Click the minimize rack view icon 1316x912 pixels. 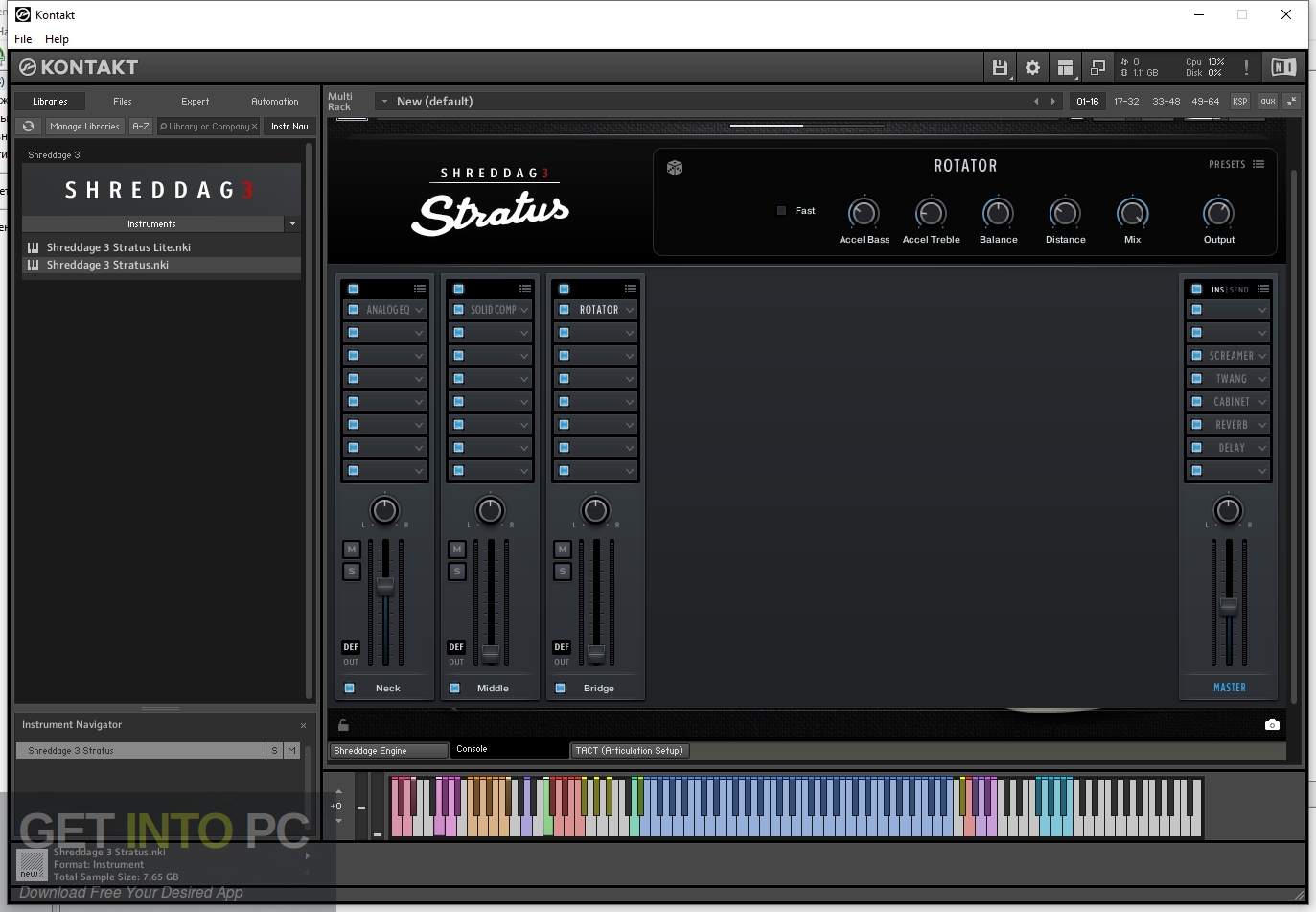1097,67
